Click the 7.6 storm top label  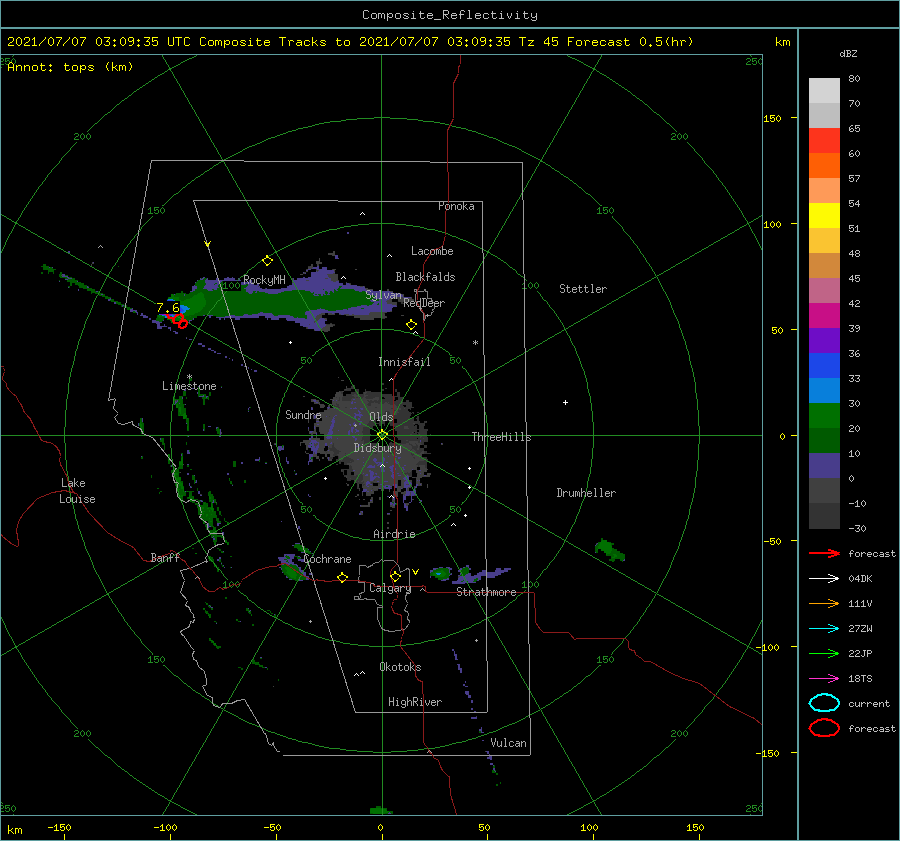[x=168, y=308]
